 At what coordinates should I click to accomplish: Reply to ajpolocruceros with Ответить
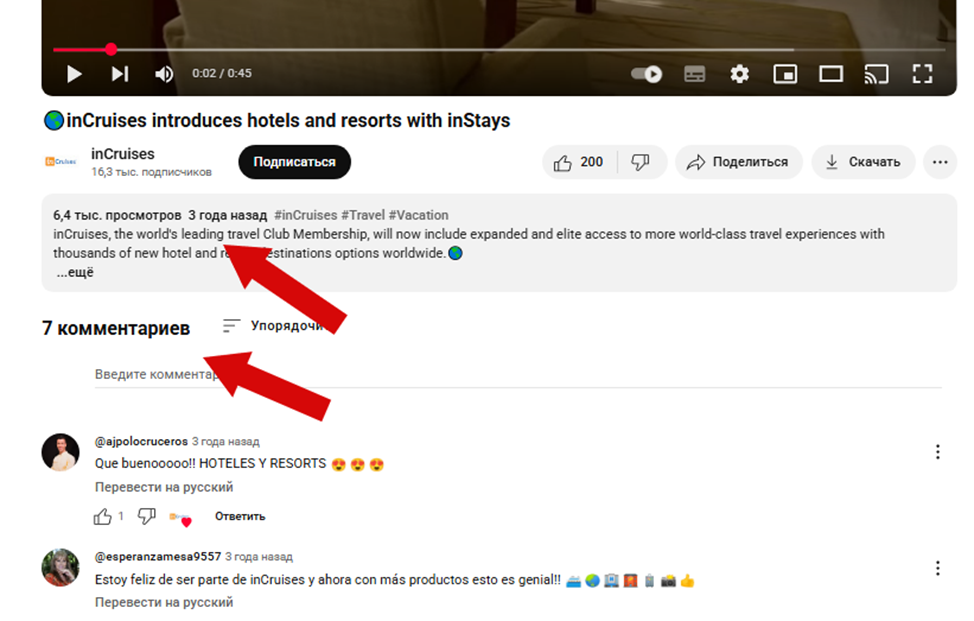[x=240, y=516]
